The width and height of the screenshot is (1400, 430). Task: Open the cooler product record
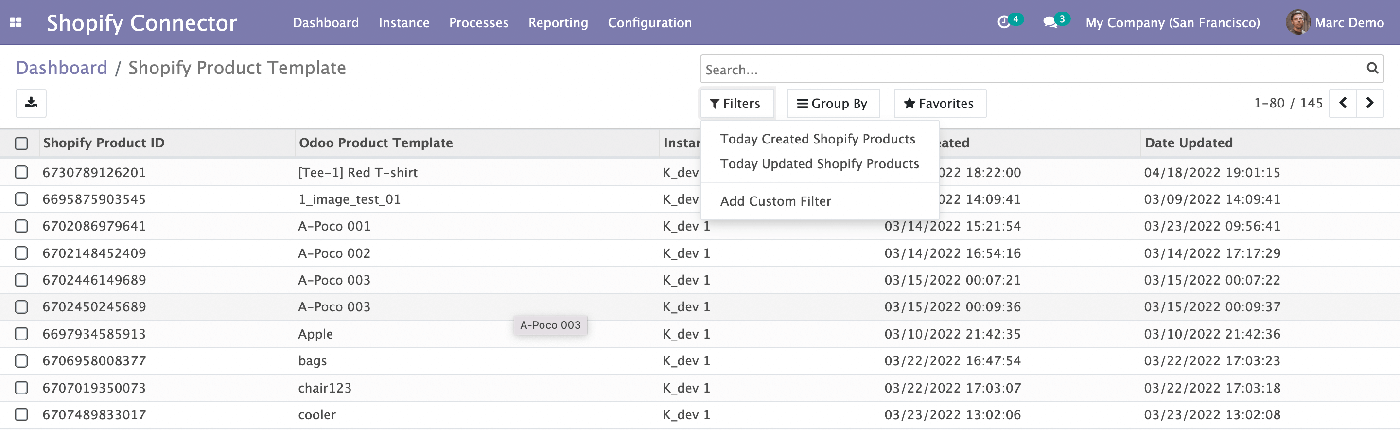click(317, 415)
